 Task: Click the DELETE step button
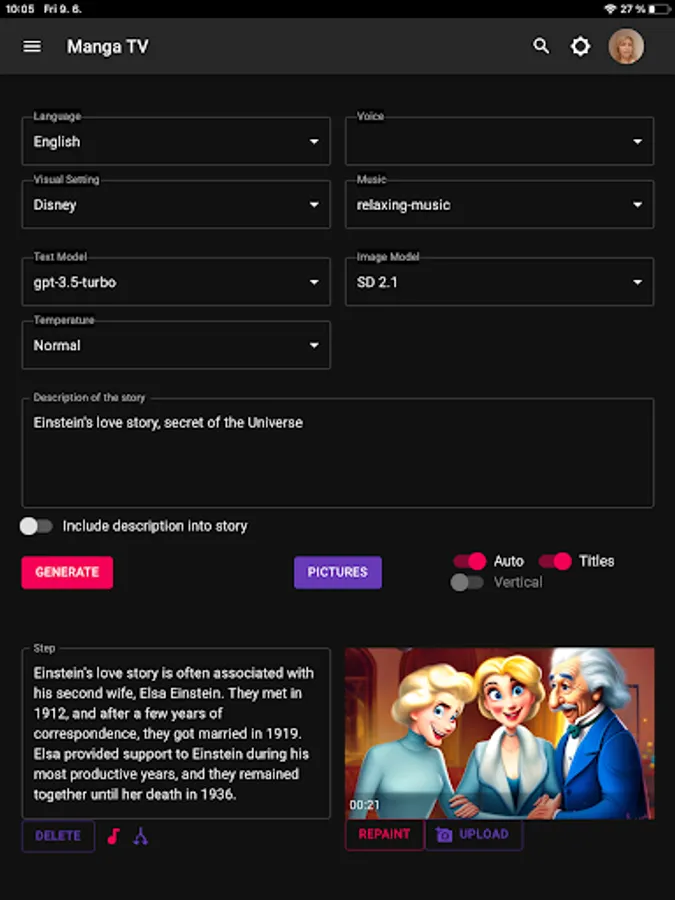point(58,836)
